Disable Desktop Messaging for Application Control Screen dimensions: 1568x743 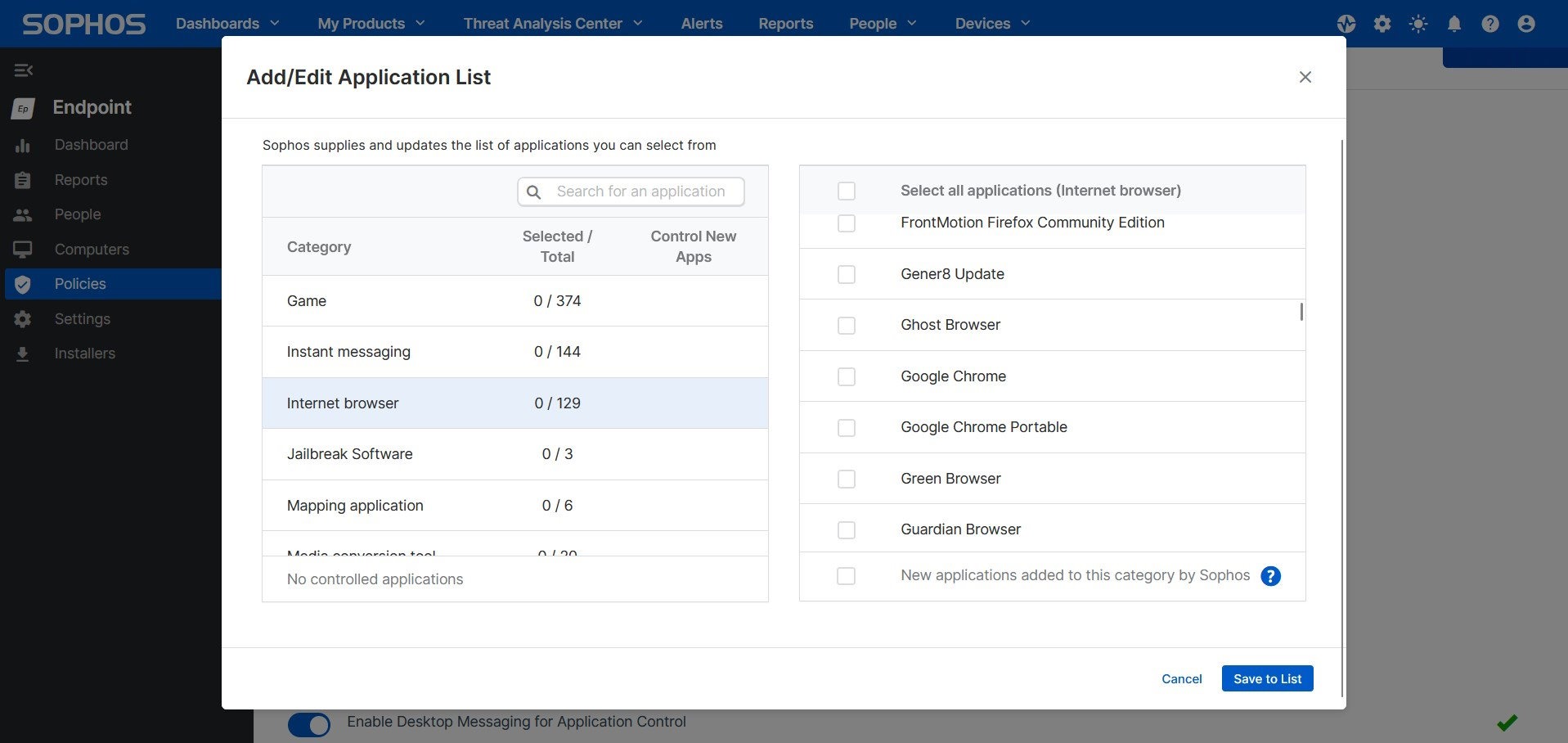(308, 723)
